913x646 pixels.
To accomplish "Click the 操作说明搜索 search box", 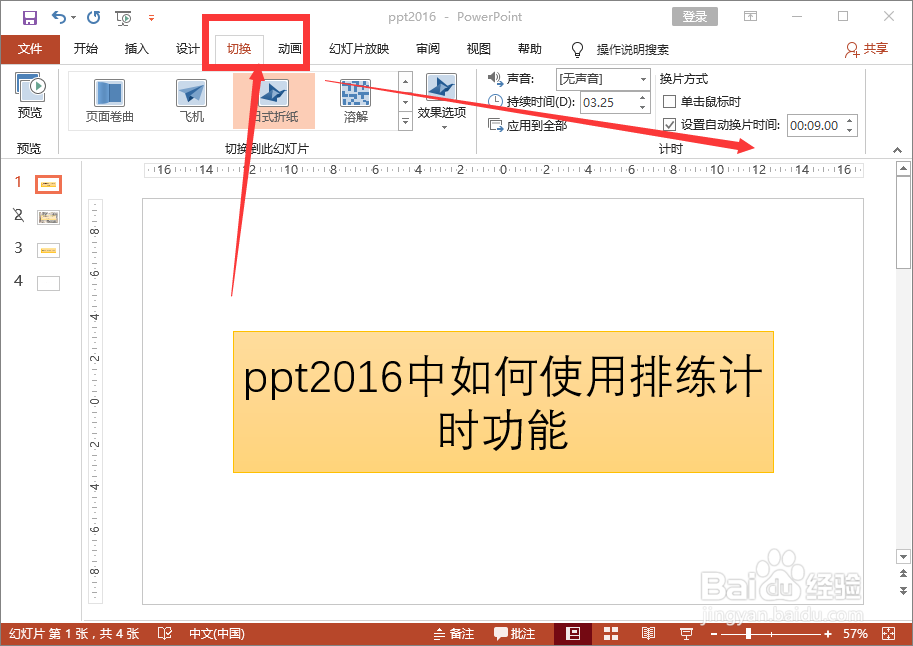I will 632,50.
